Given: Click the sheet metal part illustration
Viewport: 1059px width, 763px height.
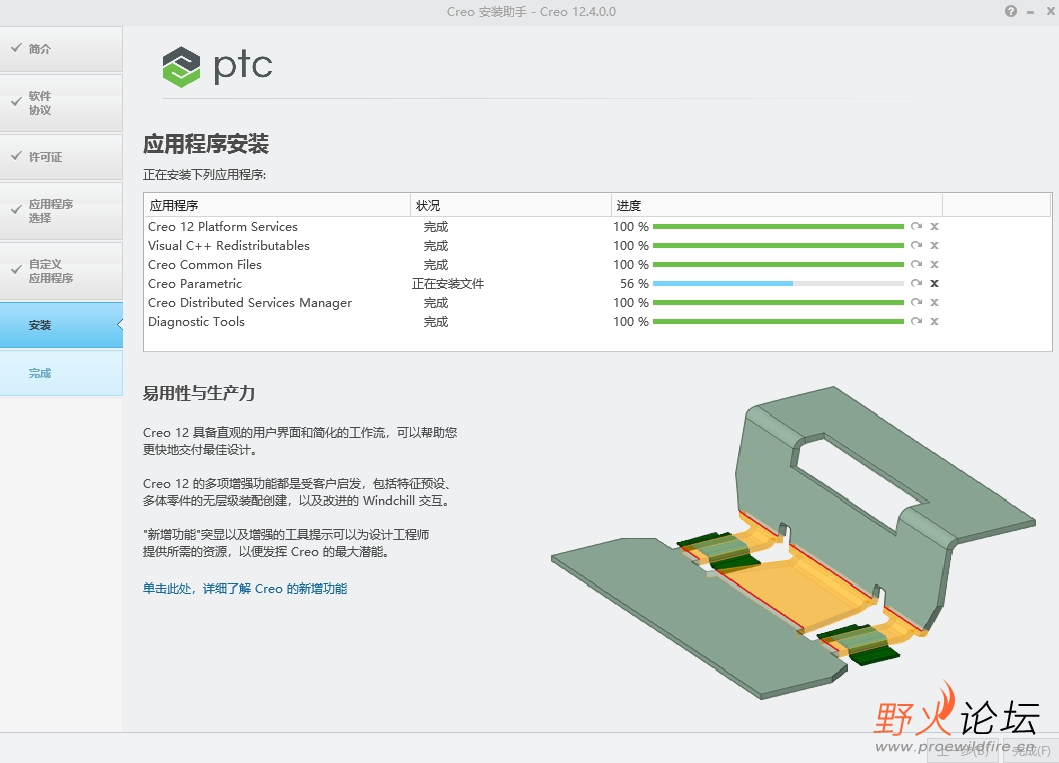Looking at the screenshot, I should 793,543.
